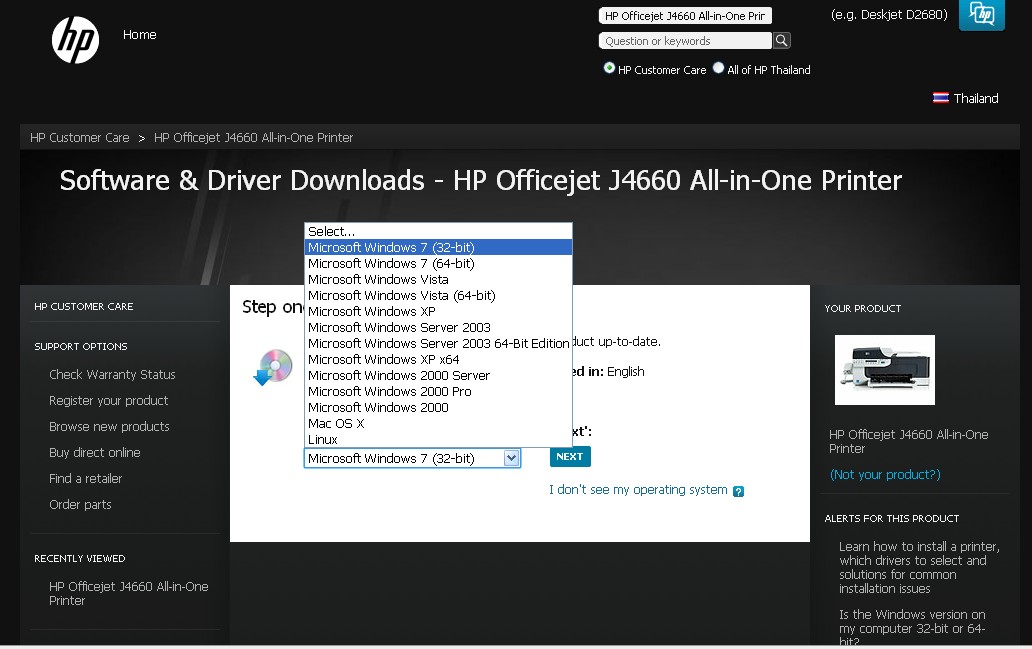Viewport: 1032px width, 649px height.
Task: Click the Question or keywords search field
Action: click(685, 41)
